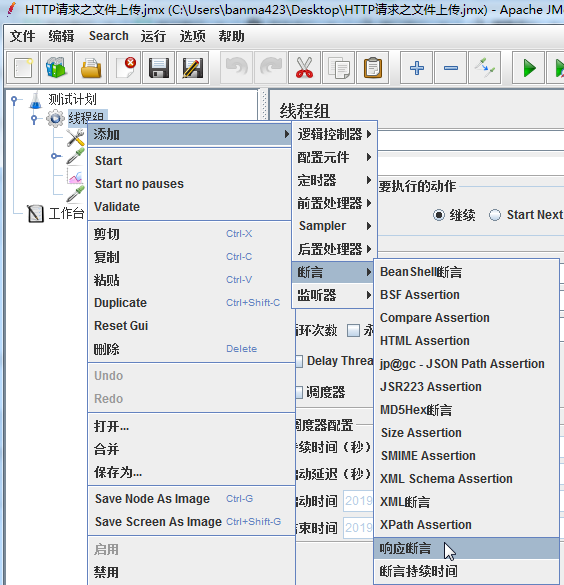This screenshot has width=564, height=585.
Task: Expand the 后置处理器 submenu
Action: coord(334,249)
